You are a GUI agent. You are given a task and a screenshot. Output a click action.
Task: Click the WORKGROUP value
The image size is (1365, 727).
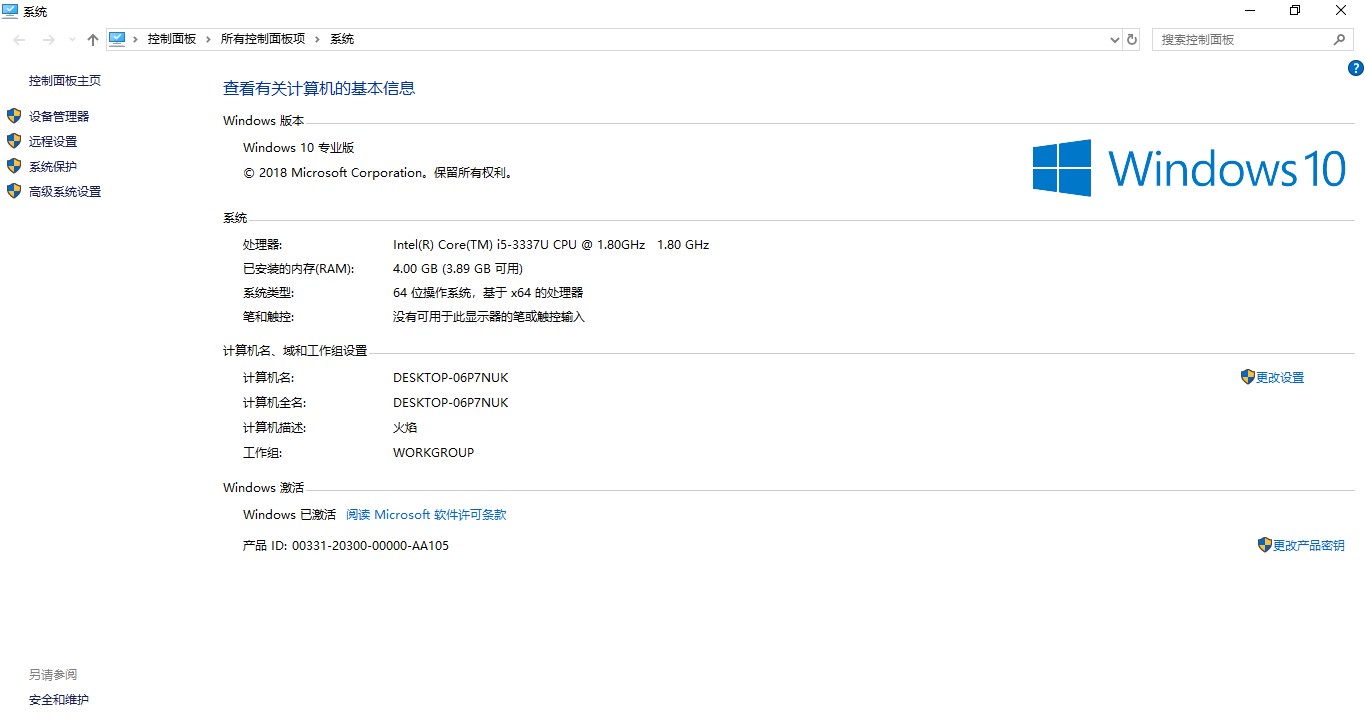click(x=433, y=453)
